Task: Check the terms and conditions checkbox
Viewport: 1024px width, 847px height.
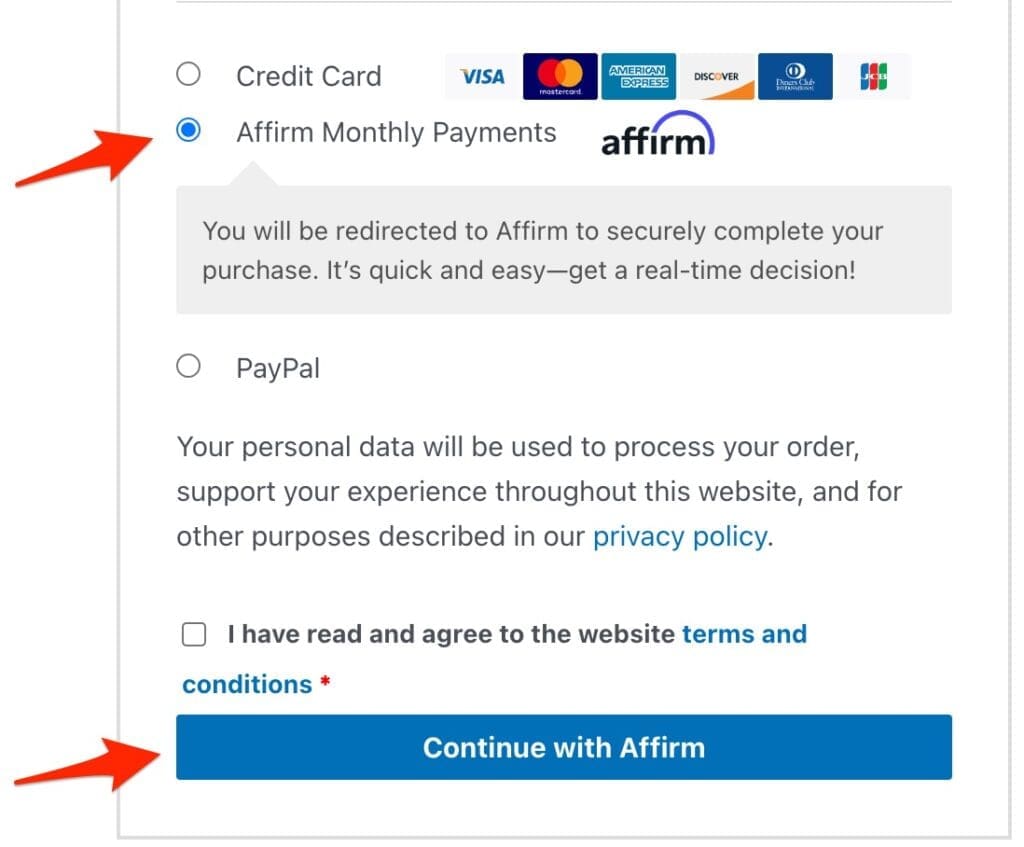Action: click(x=194, y=634)
